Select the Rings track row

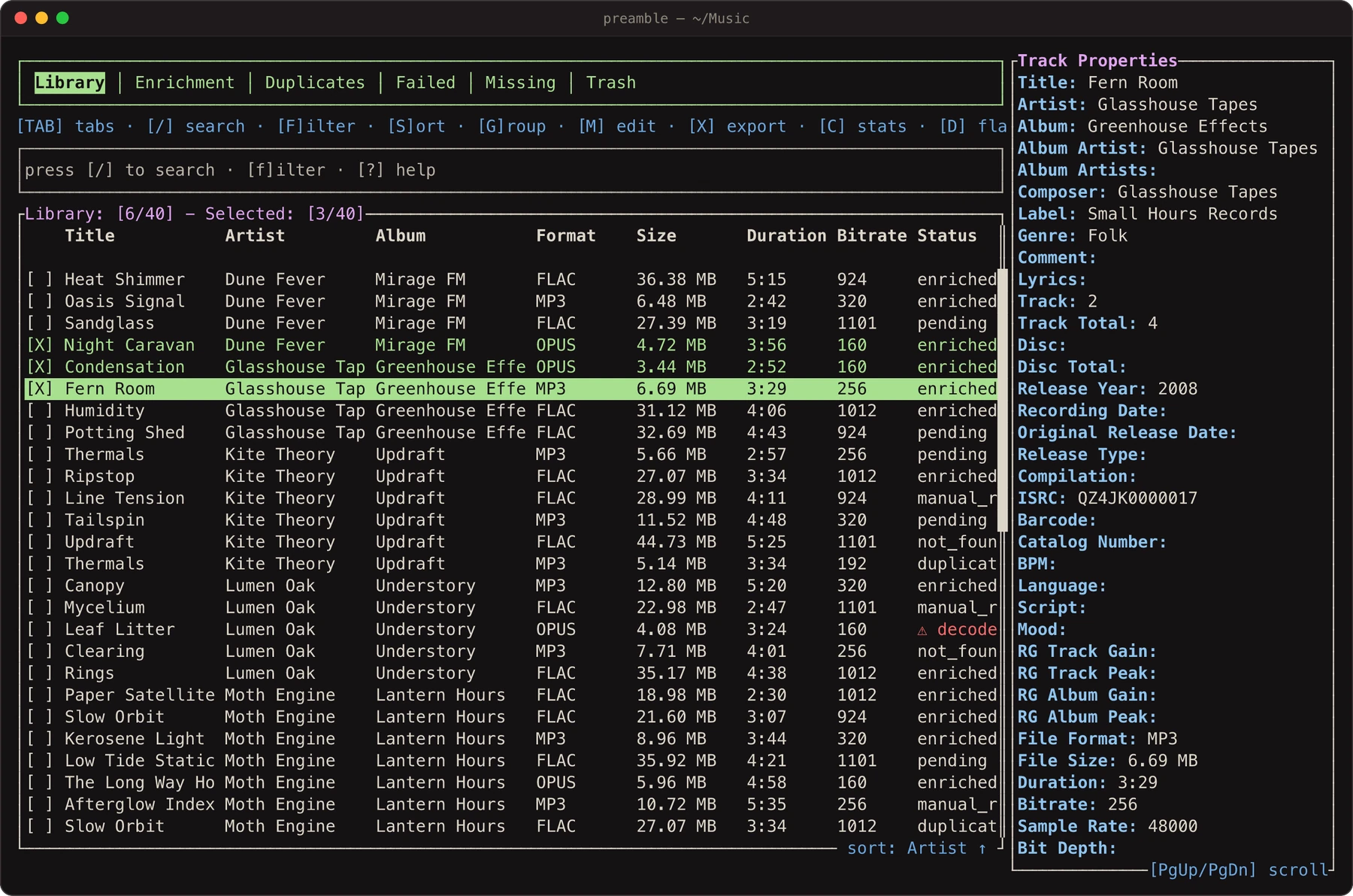pos(511,674)
